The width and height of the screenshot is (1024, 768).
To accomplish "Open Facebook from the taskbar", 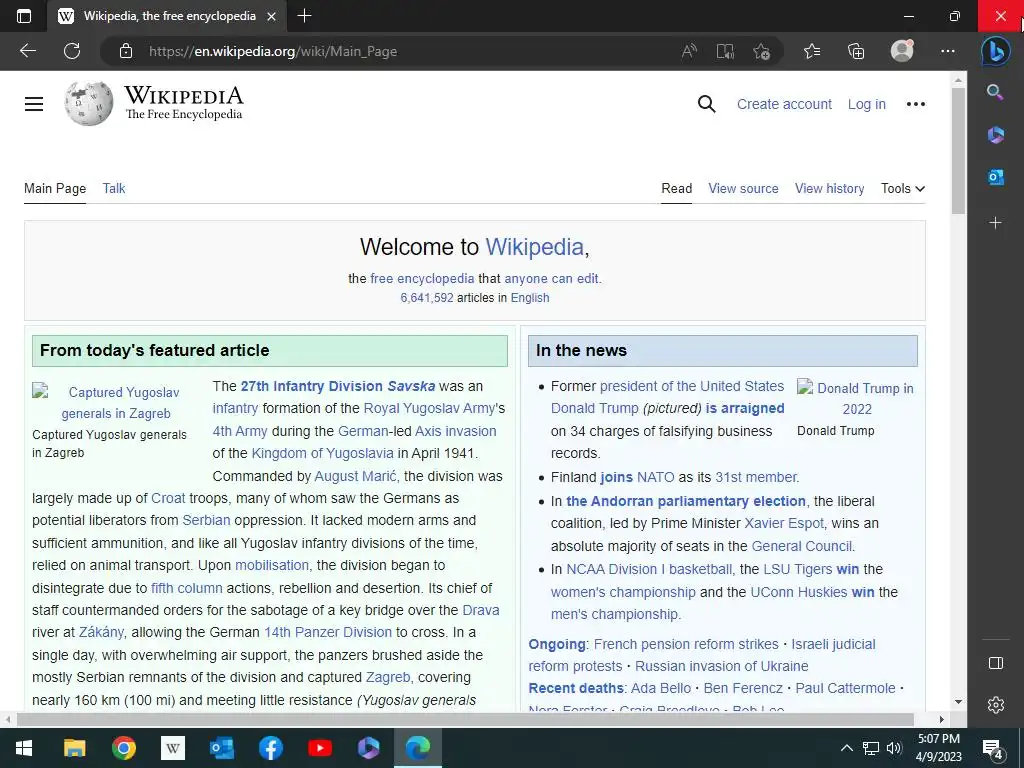I will click(x=270, y=748).
